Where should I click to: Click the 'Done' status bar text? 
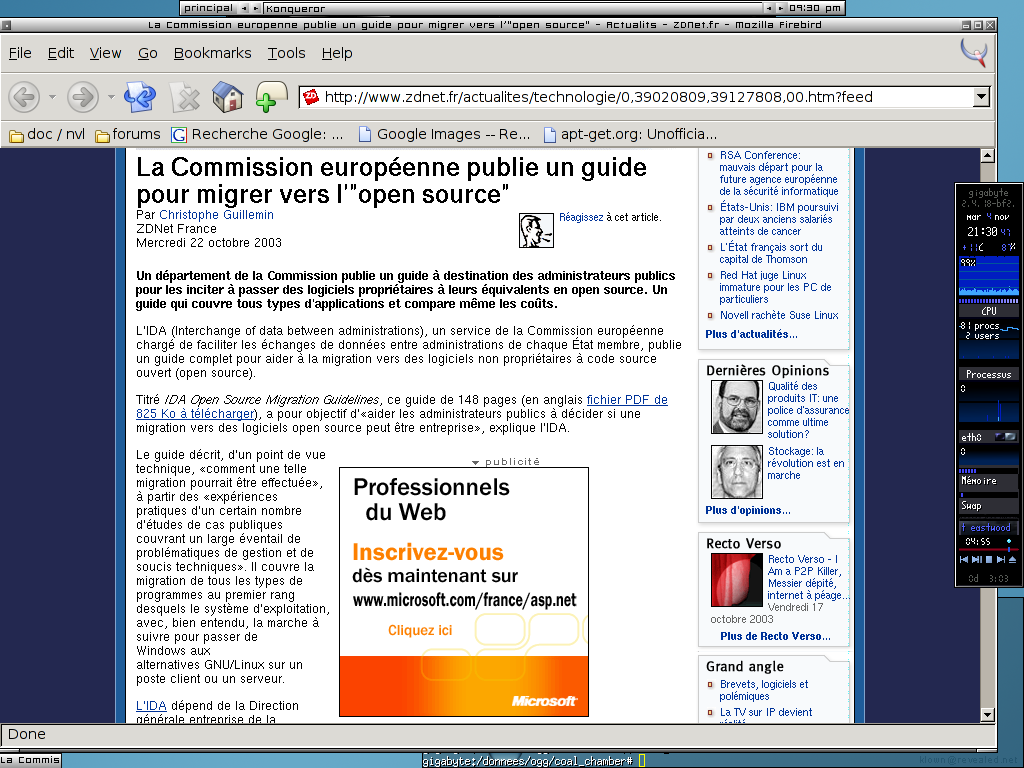[27, 735]
